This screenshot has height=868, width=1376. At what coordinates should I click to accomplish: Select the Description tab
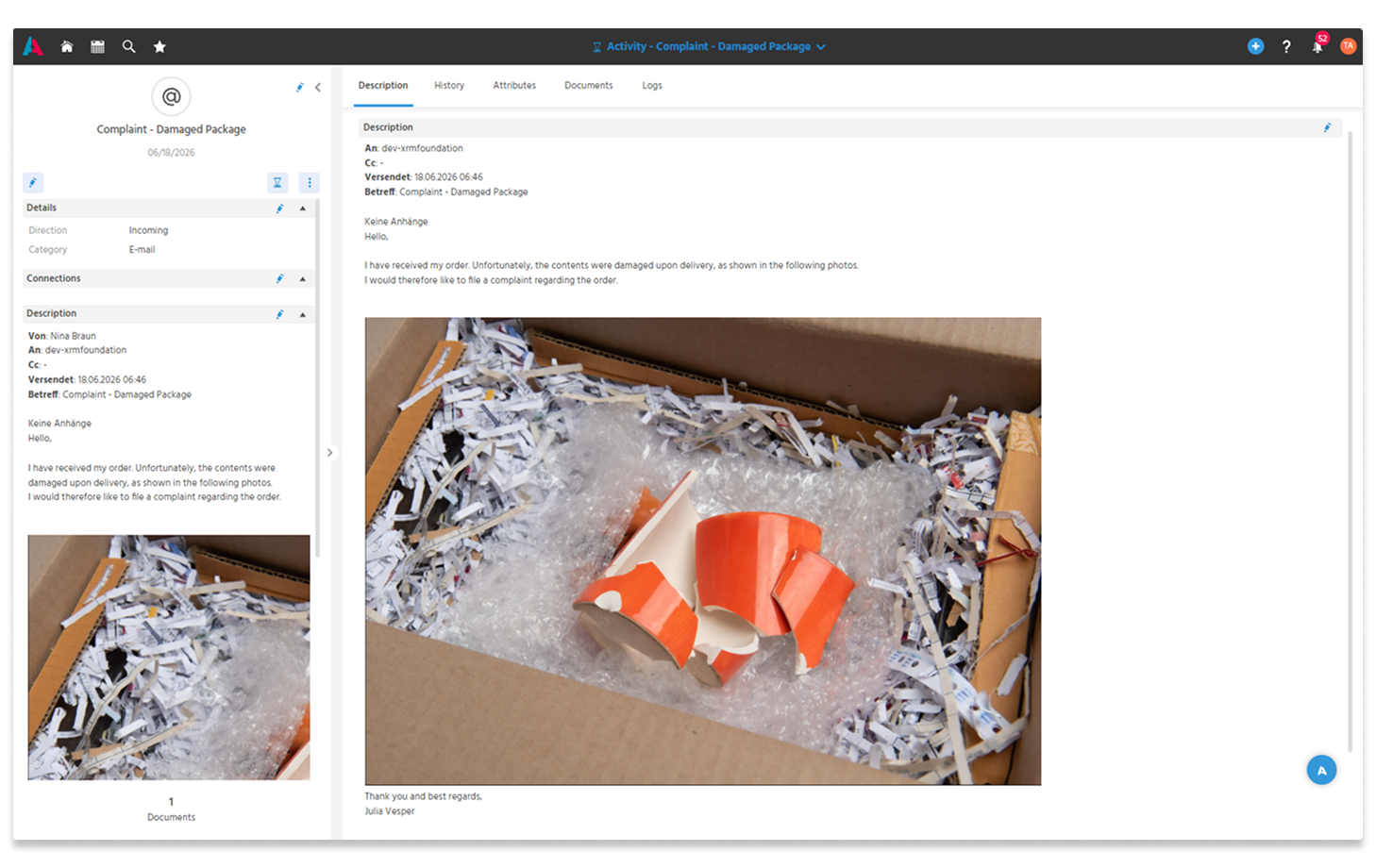(x=383, y=85)
